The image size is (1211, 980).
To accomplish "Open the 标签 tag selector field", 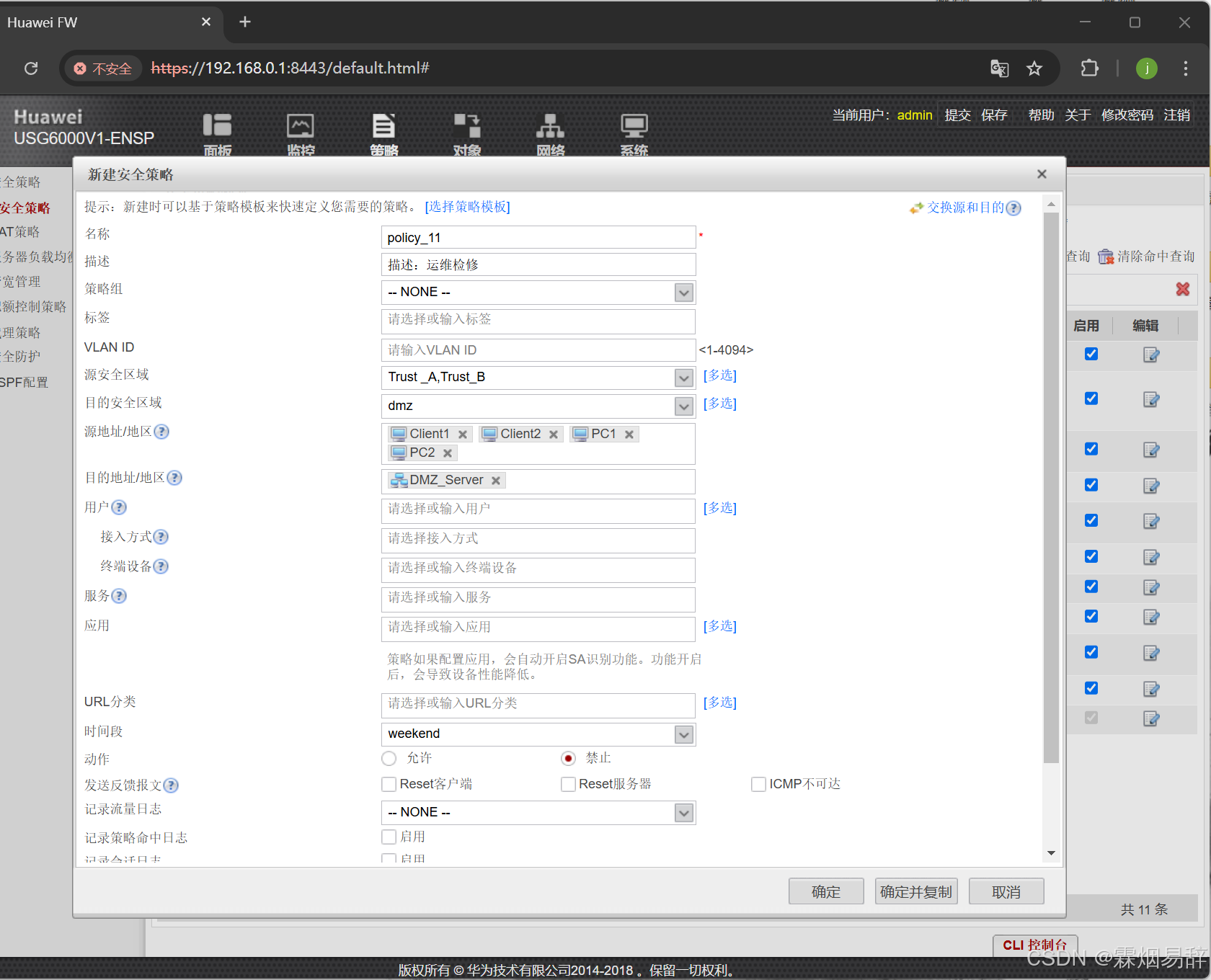I will point(538,320).
